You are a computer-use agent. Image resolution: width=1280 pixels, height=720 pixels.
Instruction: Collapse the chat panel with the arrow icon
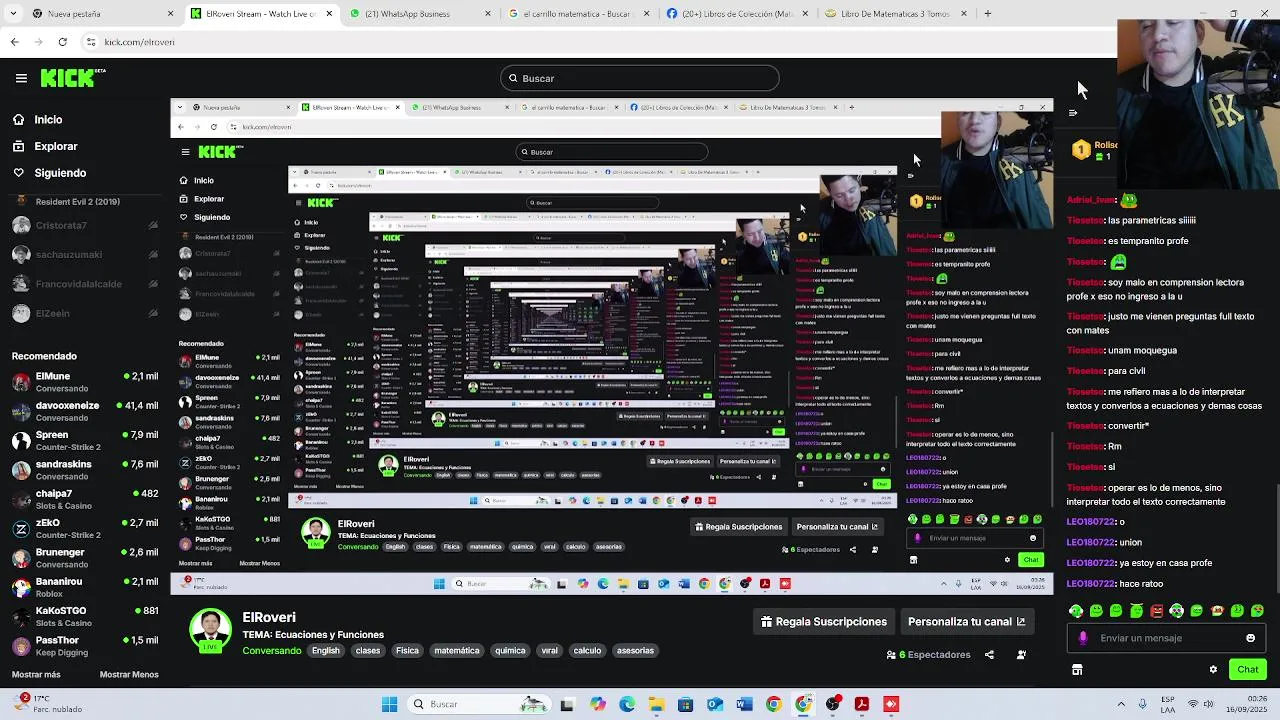tap(1073, 113)
